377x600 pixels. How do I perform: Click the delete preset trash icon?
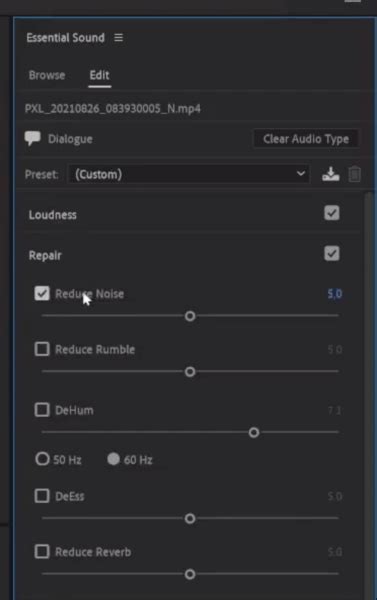354,174
